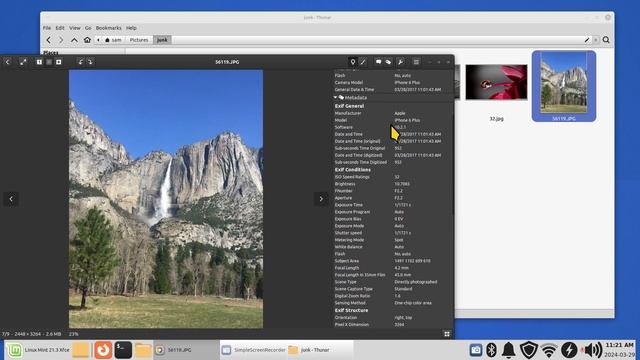
Task: Open the comment editor icon
Action: point(378,62)
